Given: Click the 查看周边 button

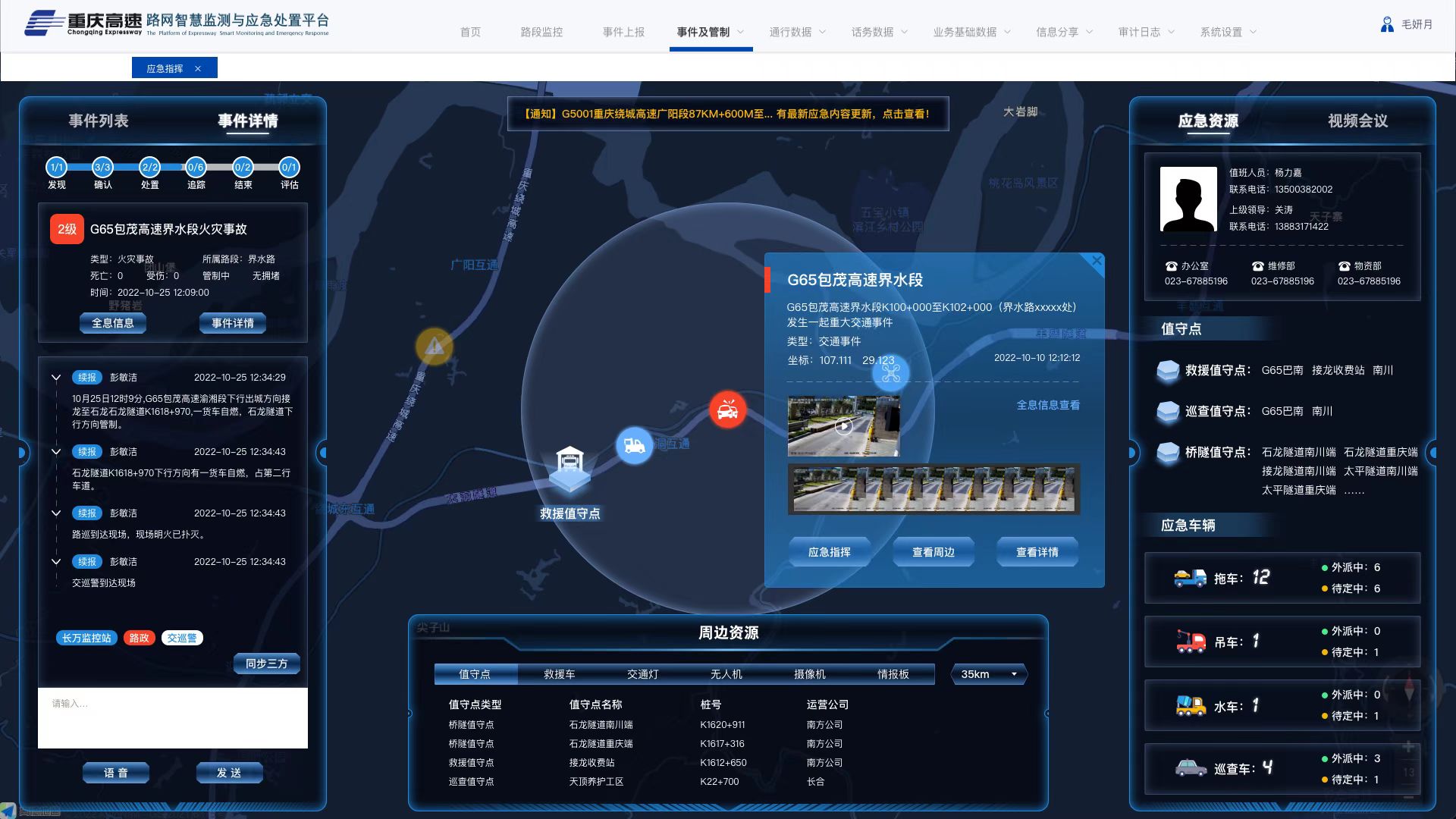Looking at the screenshot, I should [x=934, y=551].
